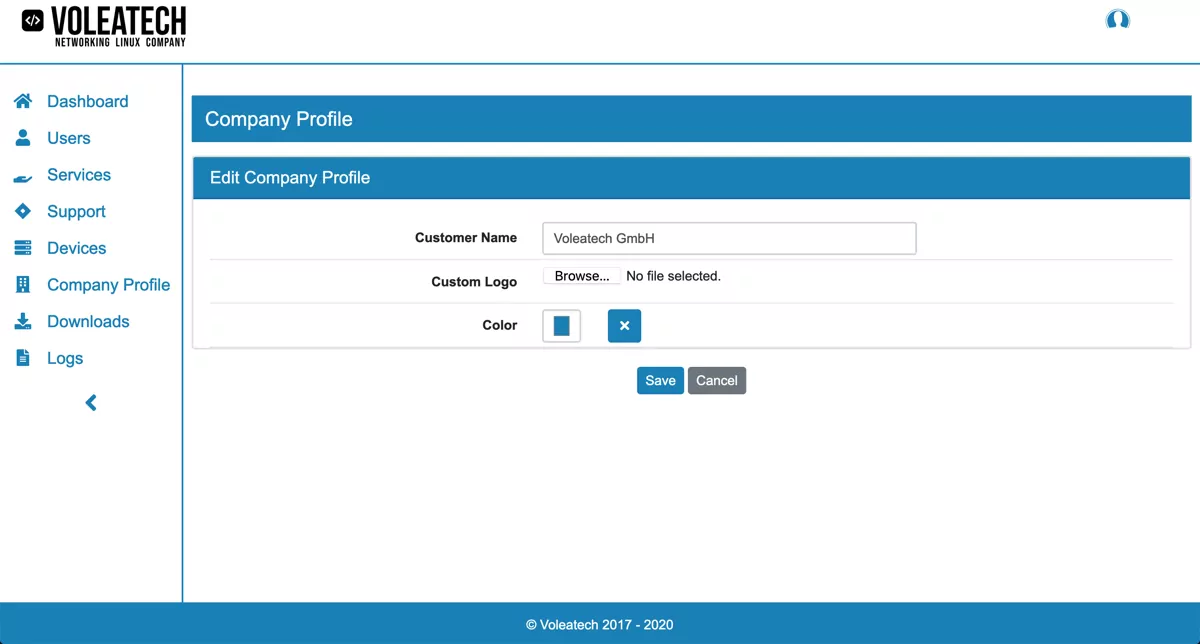Image resolution: width=1200 pixels, height=644 pixels.
Task: Open Logs via the document icon
Action: pyautogui.click(x=23, y=357)
